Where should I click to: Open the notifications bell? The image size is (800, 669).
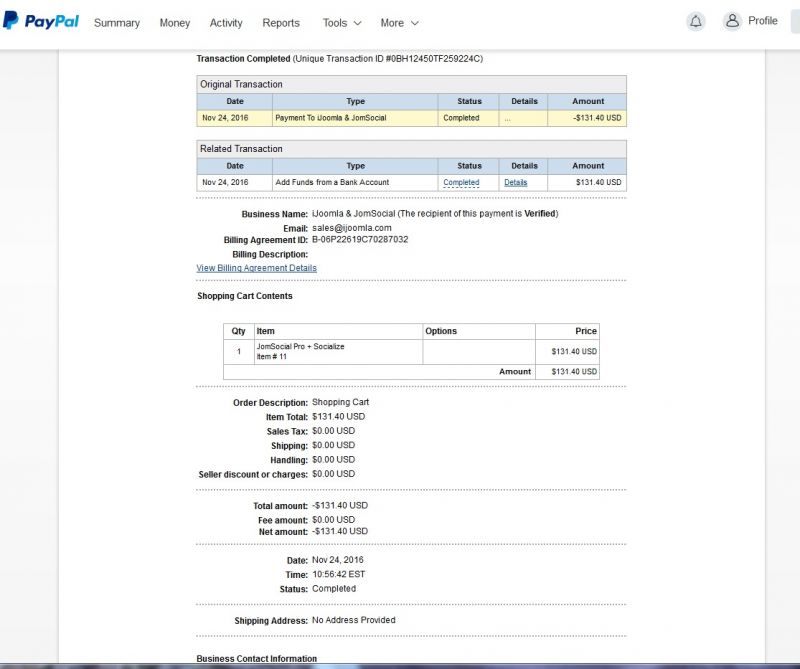point(696,21)
